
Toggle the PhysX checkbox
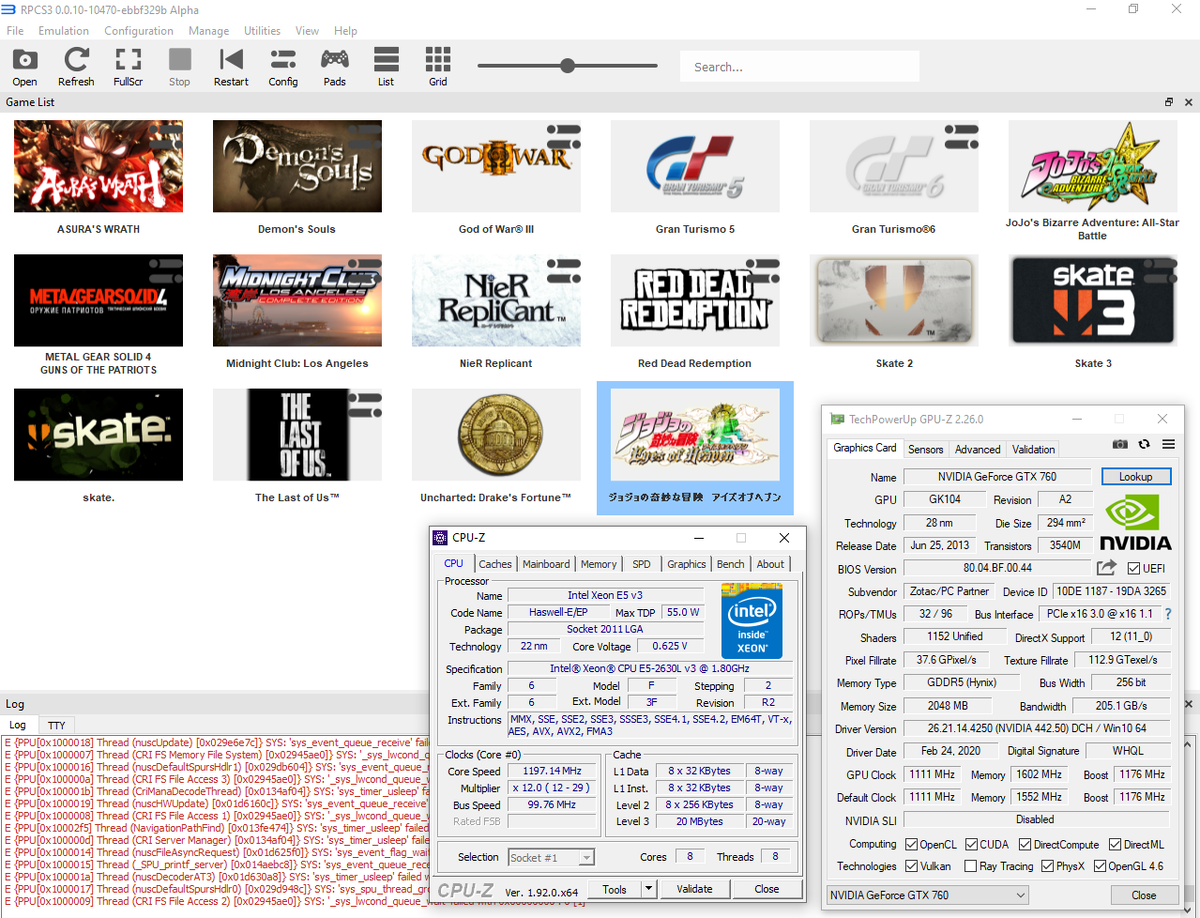coord(1048,866)
